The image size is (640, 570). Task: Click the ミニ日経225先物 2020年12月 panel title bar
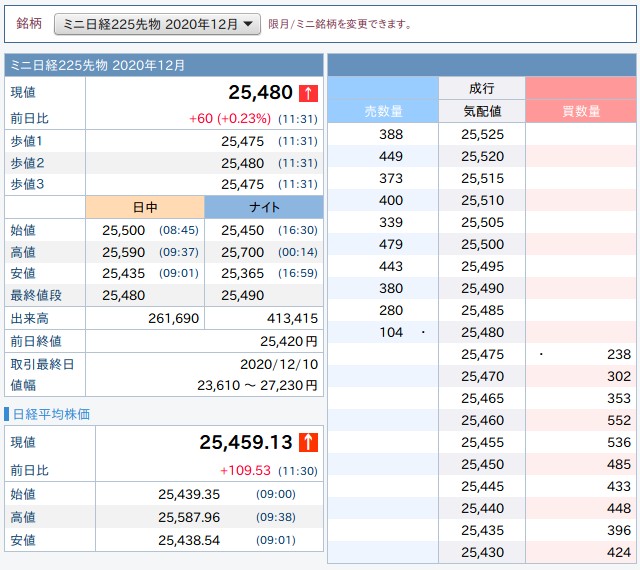coord(164,65)
